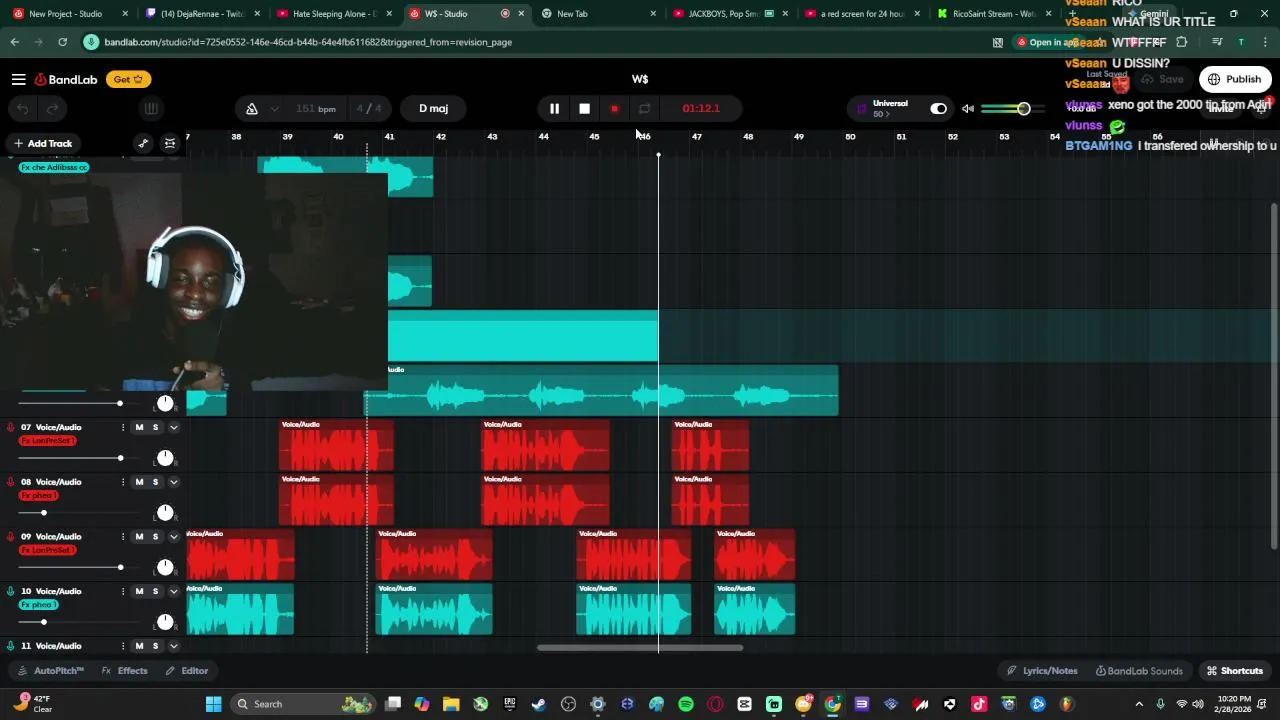Image resolution: width=1280 pixels, height=720 pixels.
Task: Toggle the track height view icon
Action: 170,143
